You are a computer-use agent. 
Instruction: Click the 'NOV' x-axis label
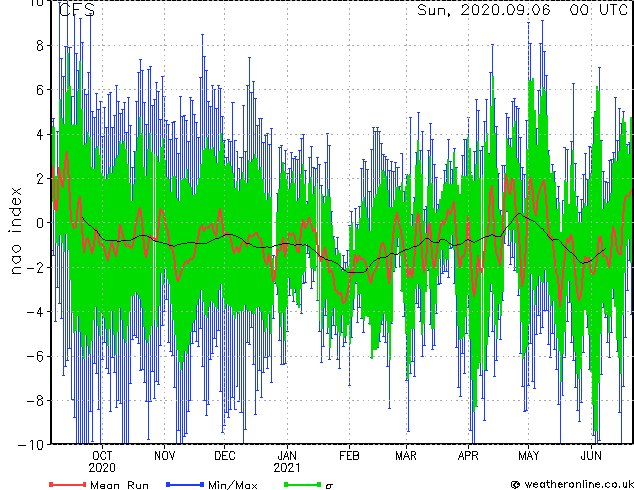165,456
